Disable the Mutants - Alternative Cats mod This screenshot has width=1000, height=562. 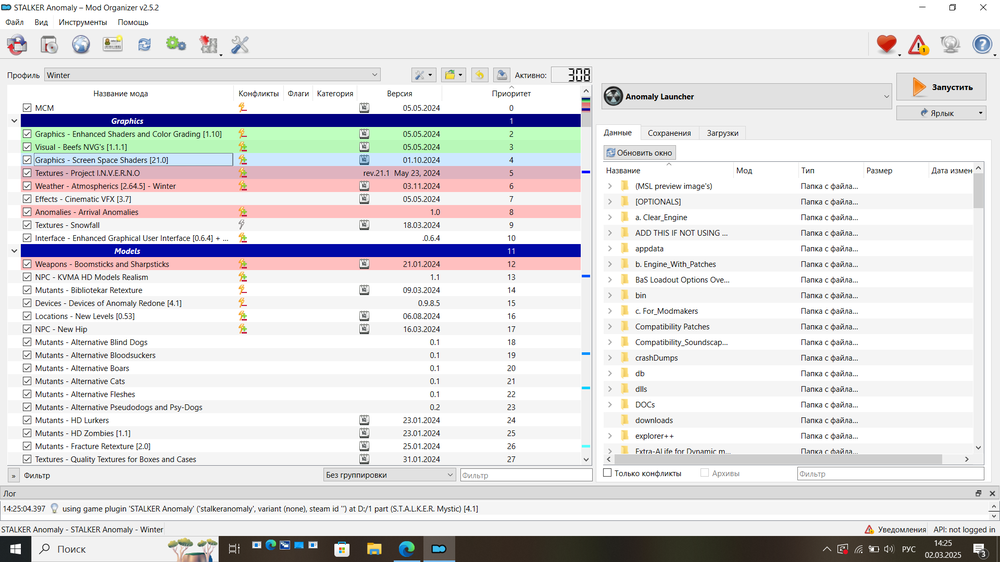coord(28,381)
